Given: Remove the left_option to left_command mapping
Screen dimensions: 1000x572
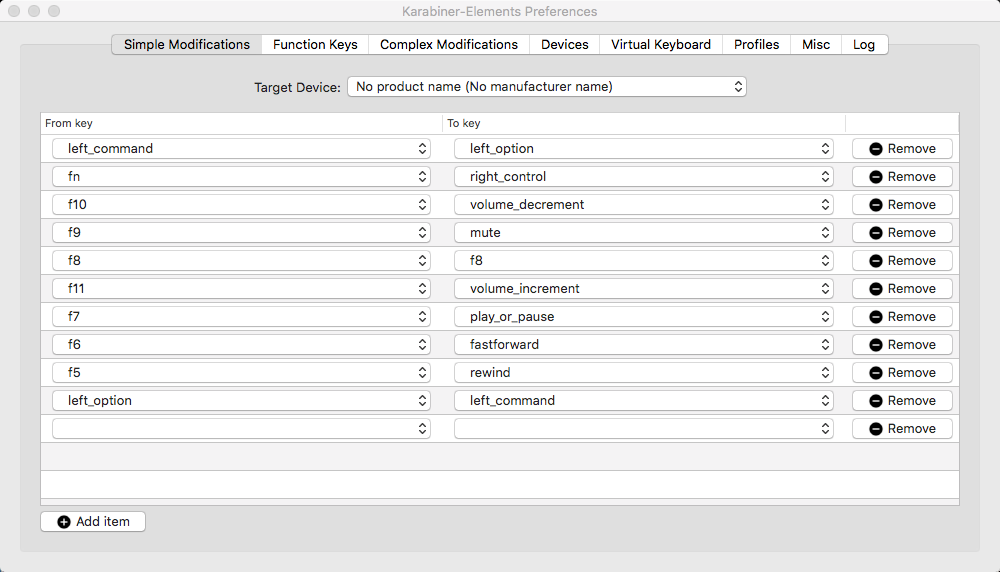Looking at the screenshot, I should pos(902,401).
